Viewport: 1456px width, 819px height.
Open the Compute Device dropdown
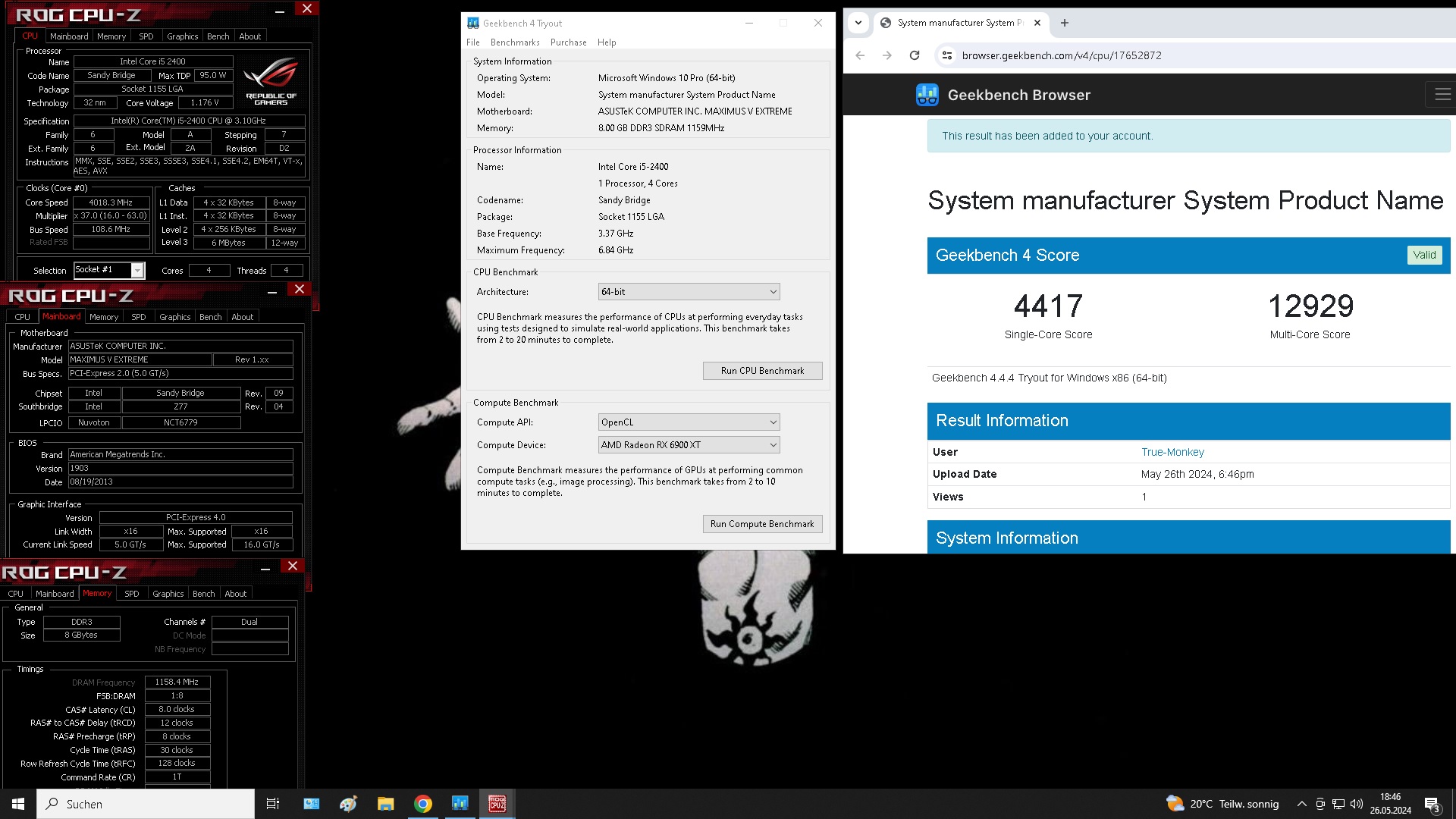click(x=689, y=445)
